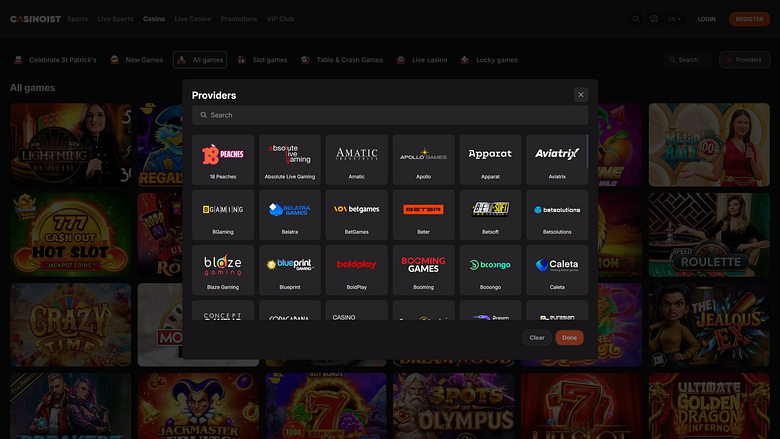Pick the Betsolutions provider tile
The height and width of the screenshot is (439, 780).
pyautogui.click(x=557, y=215)
